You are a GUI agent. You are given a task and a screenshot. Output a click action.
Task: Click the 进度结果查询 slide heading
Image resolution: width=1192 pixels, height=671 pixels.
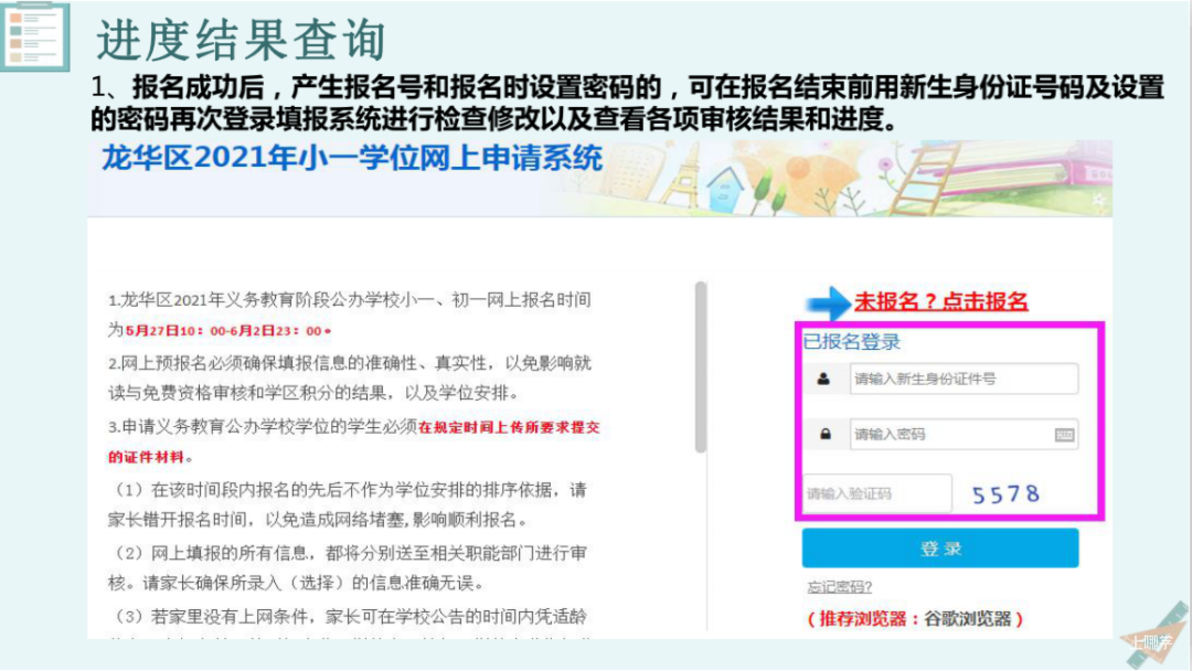[240, 40]
